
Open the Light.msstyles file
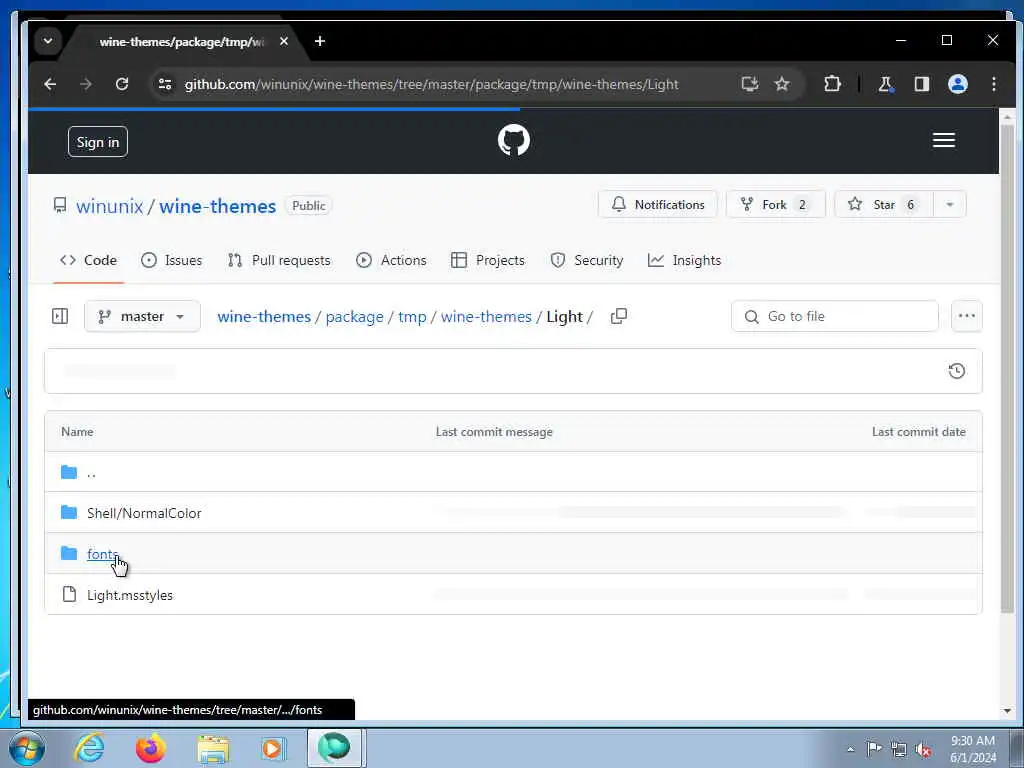(130, 595)
